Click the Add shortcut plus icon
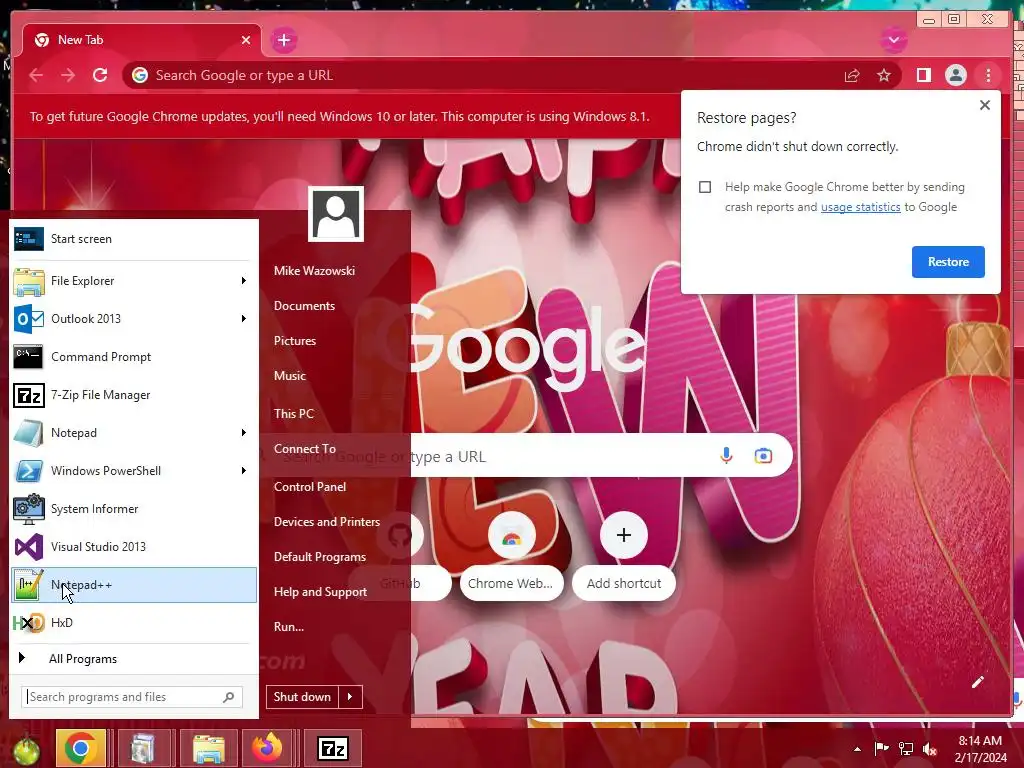 624,536
